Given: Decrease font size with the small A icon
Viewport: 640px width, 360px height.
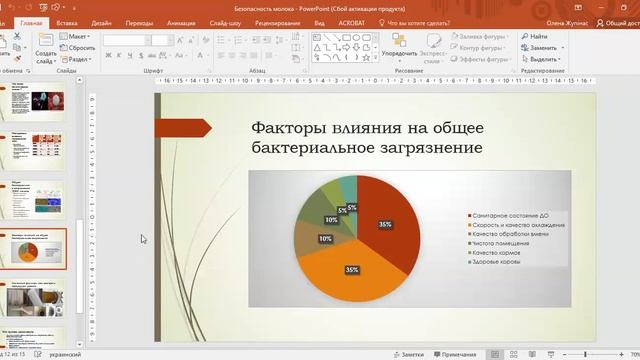Looking at the screenshot, I should point(191,40).
